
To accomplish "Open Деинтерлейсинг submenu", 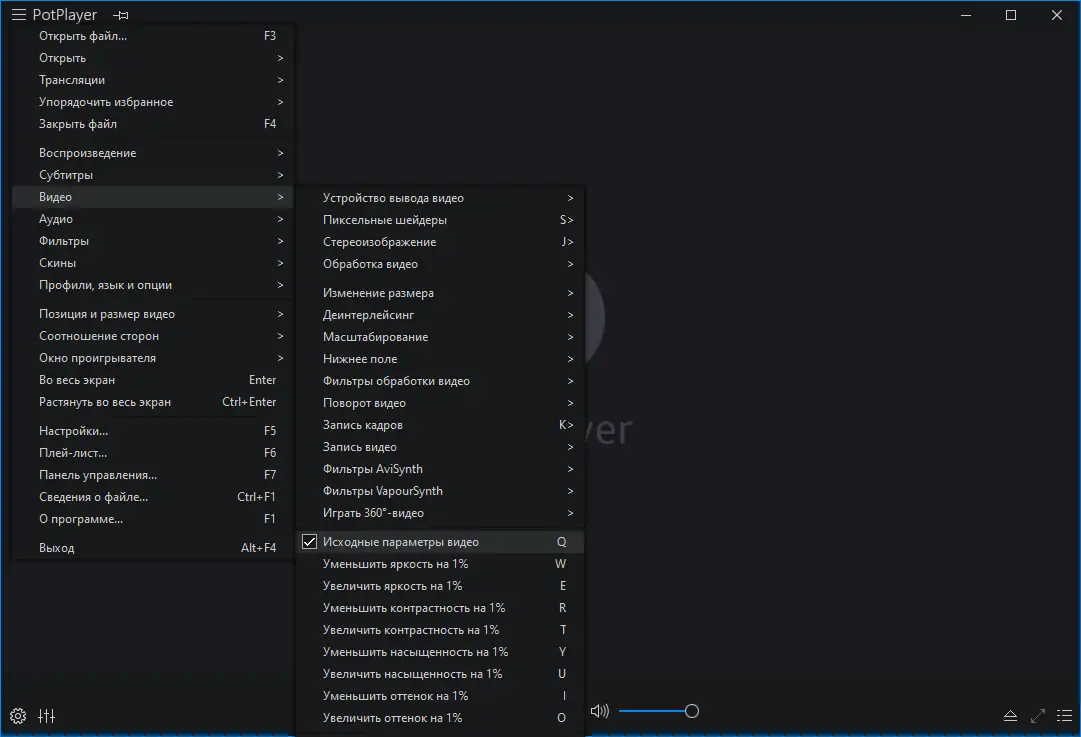I will pos(440,315).
